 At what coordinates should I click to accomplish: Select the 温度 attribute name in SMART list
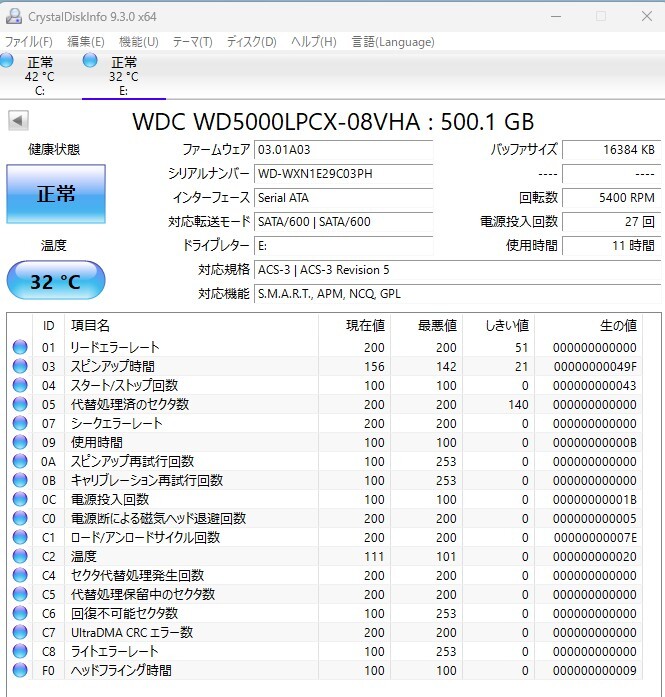(x=84, y=556)
